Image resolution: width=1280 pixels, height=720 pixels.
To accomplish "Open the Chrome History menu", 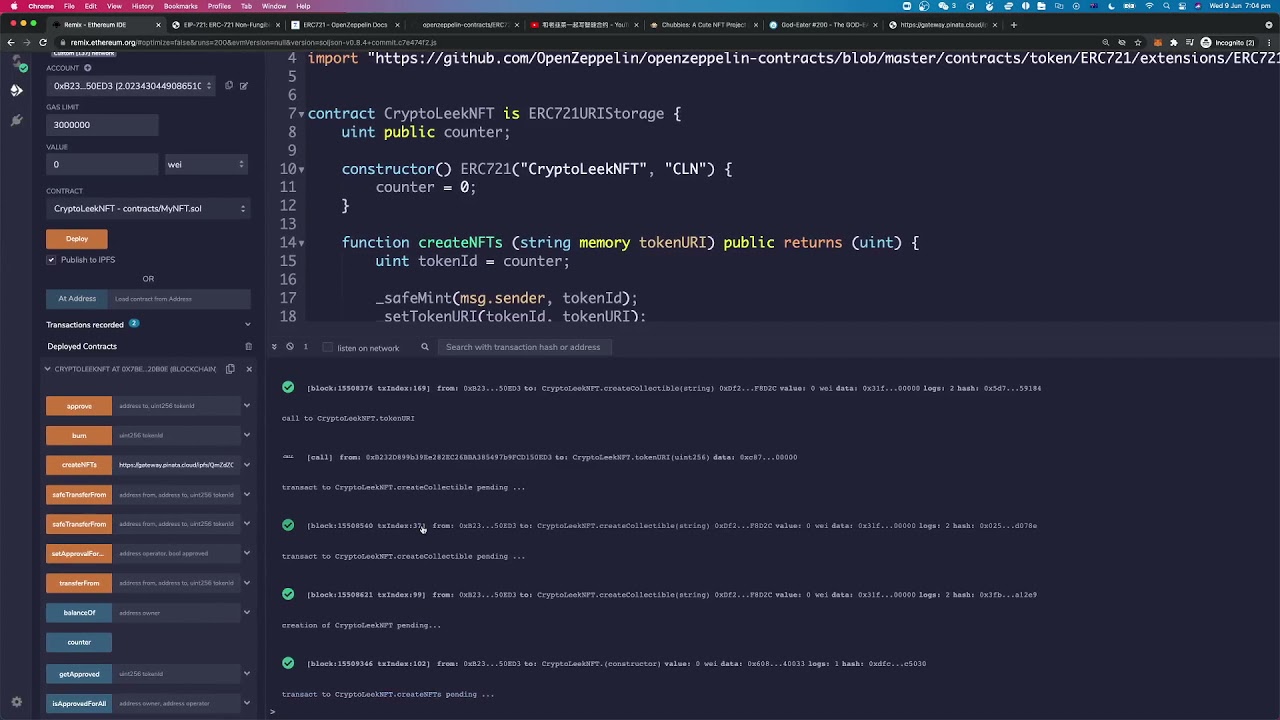I will [143, 6].
